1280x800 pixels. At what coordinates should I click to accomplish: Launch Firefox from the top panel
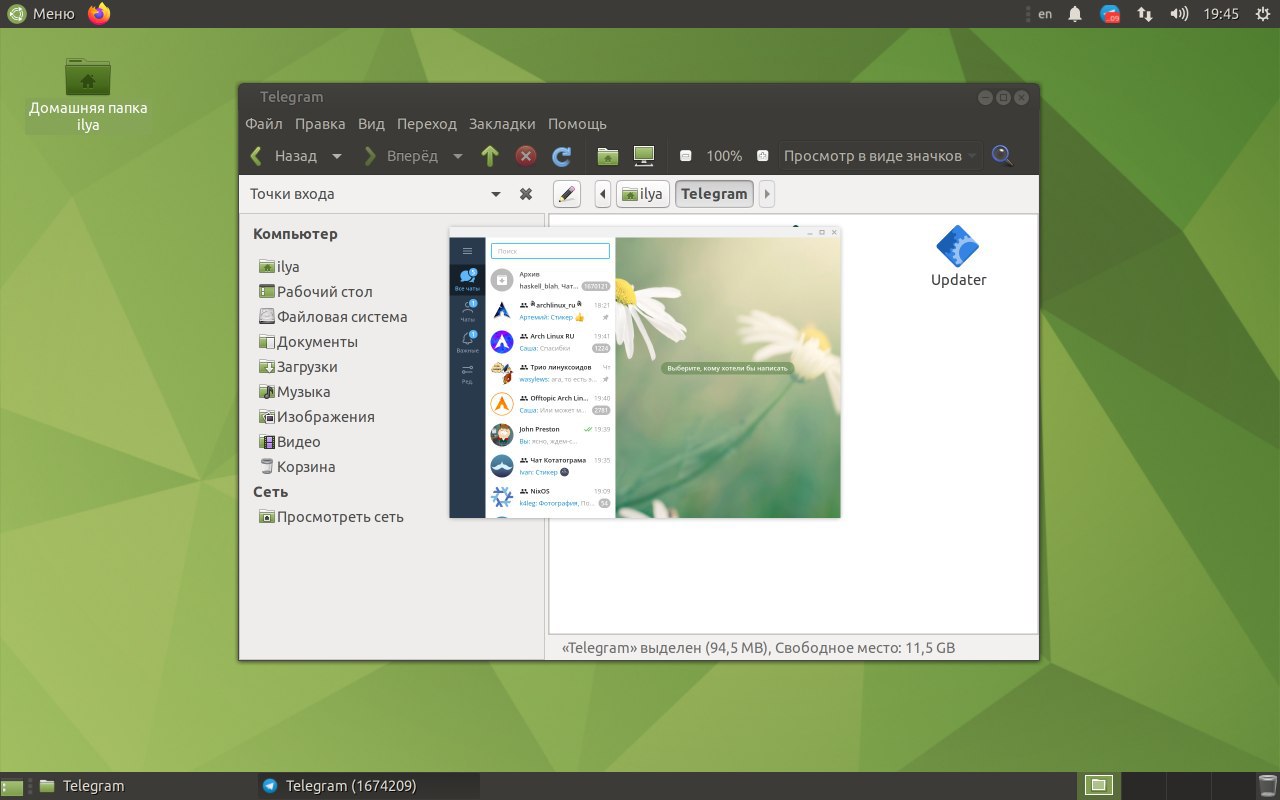pos(99,14)
